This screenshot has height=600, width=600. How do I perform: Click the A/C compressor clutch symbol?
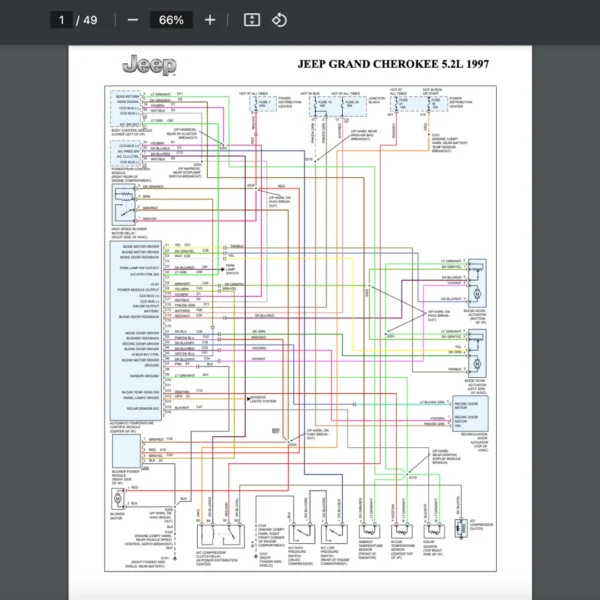click(461, 528)
